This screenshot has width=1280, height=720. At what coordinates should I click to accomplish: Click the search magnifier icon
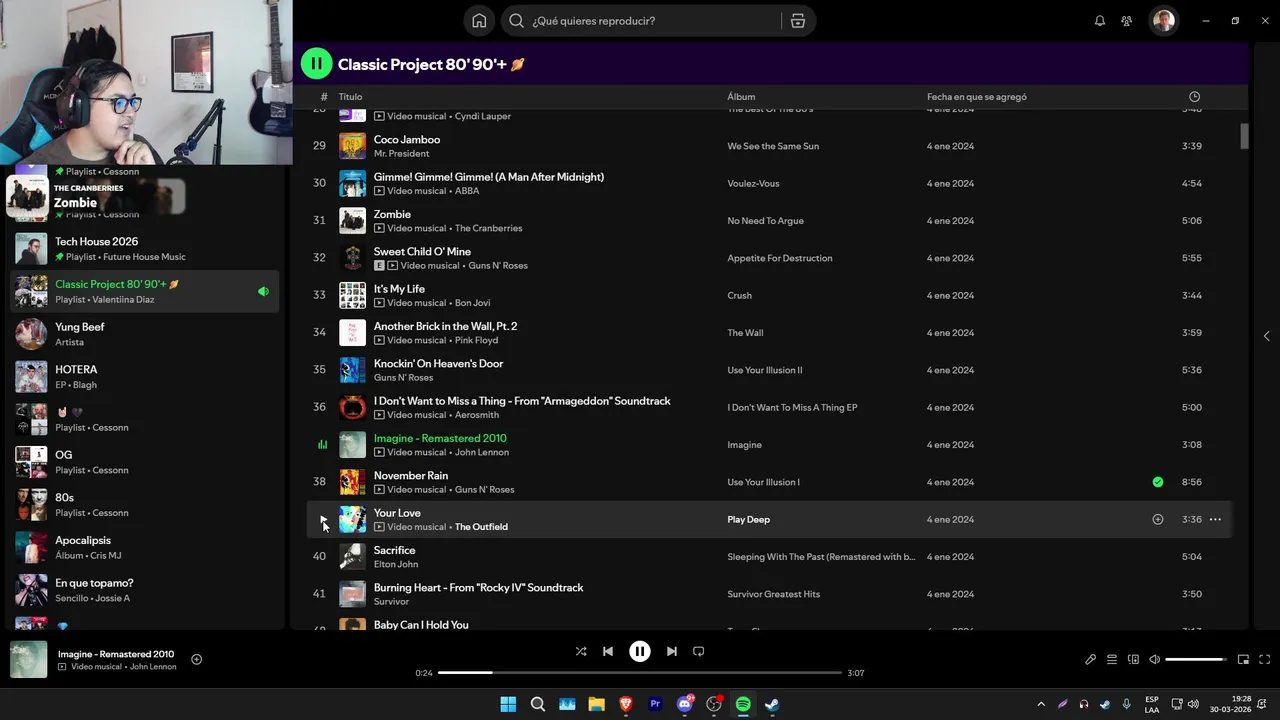click(516, 21)
